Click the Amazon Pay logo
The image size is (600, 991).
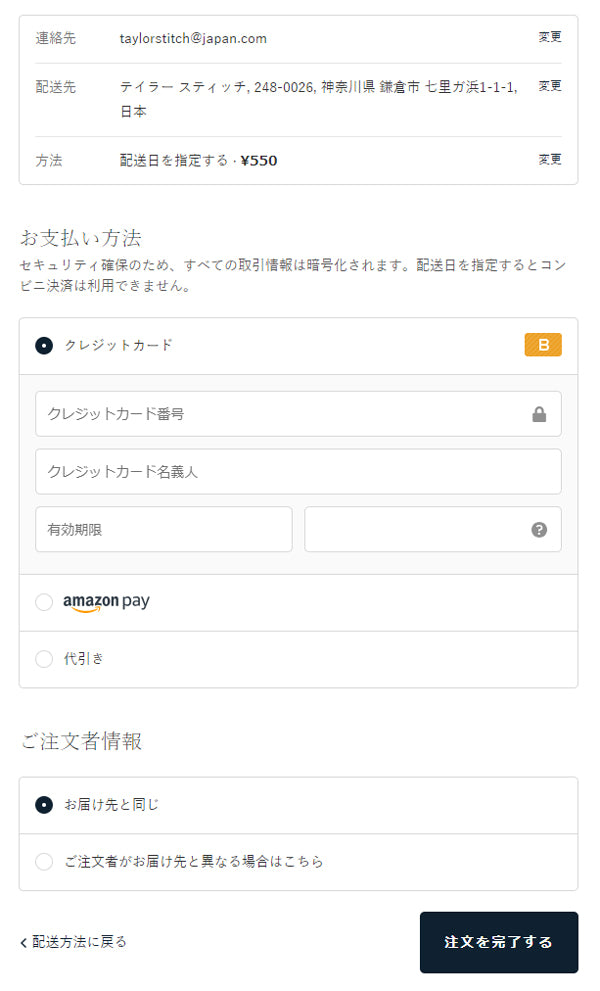[x=106, y=602]
